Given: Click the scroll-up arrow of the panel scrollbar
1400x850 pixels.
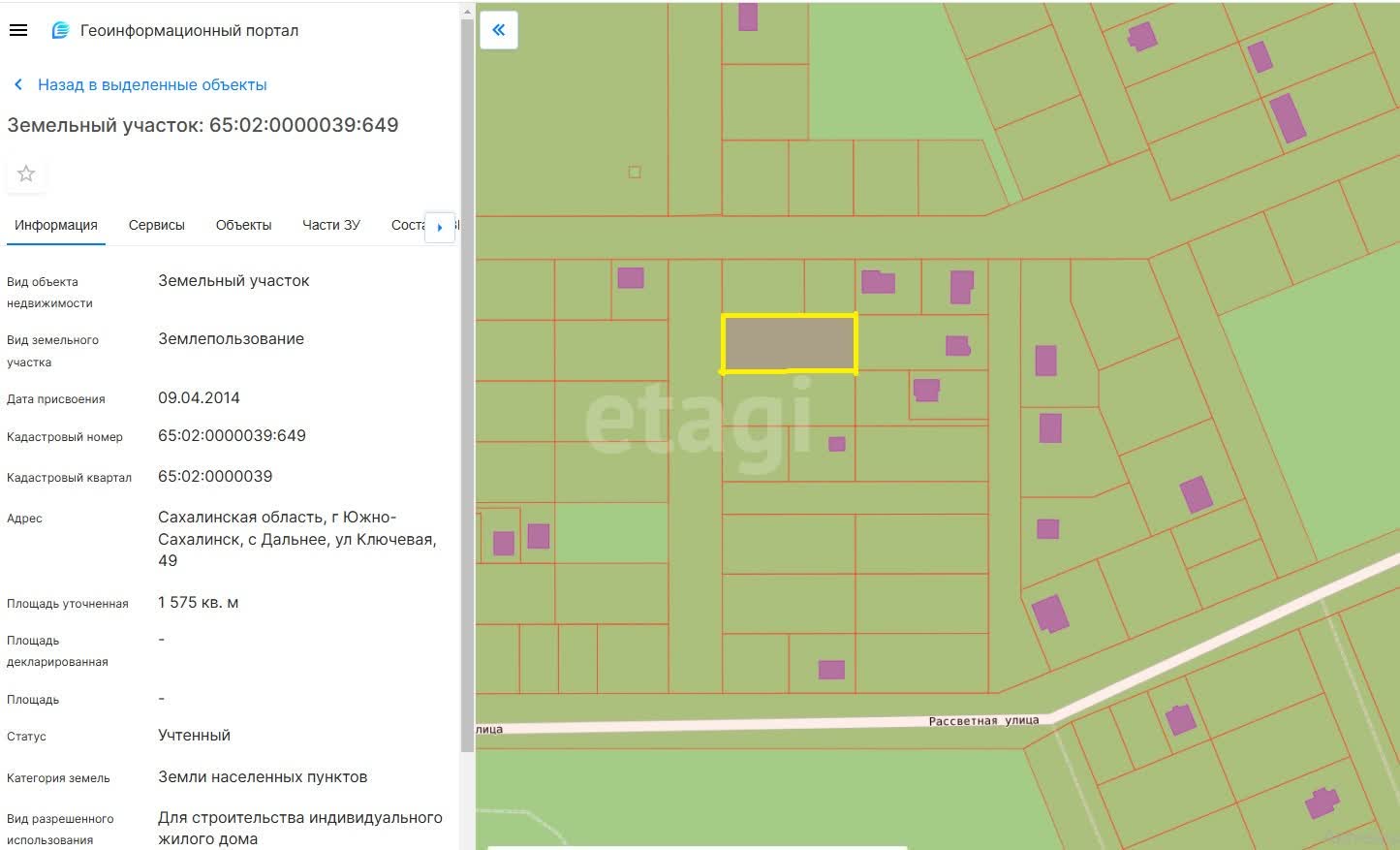Looking at the screenshot, I should (x=467, y=13).
